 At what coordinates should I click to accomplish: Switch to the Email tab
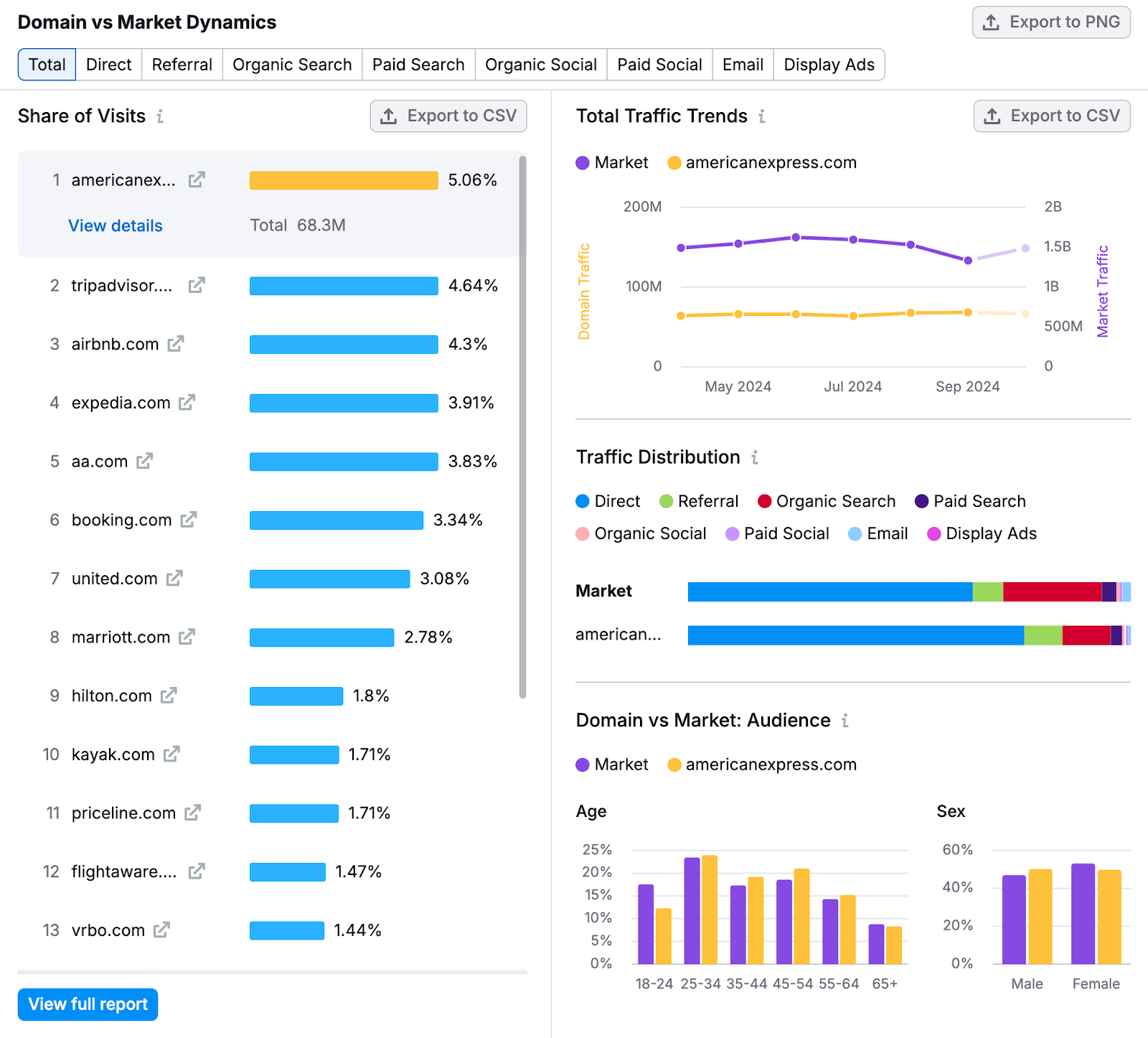click(x=743, y=65)
